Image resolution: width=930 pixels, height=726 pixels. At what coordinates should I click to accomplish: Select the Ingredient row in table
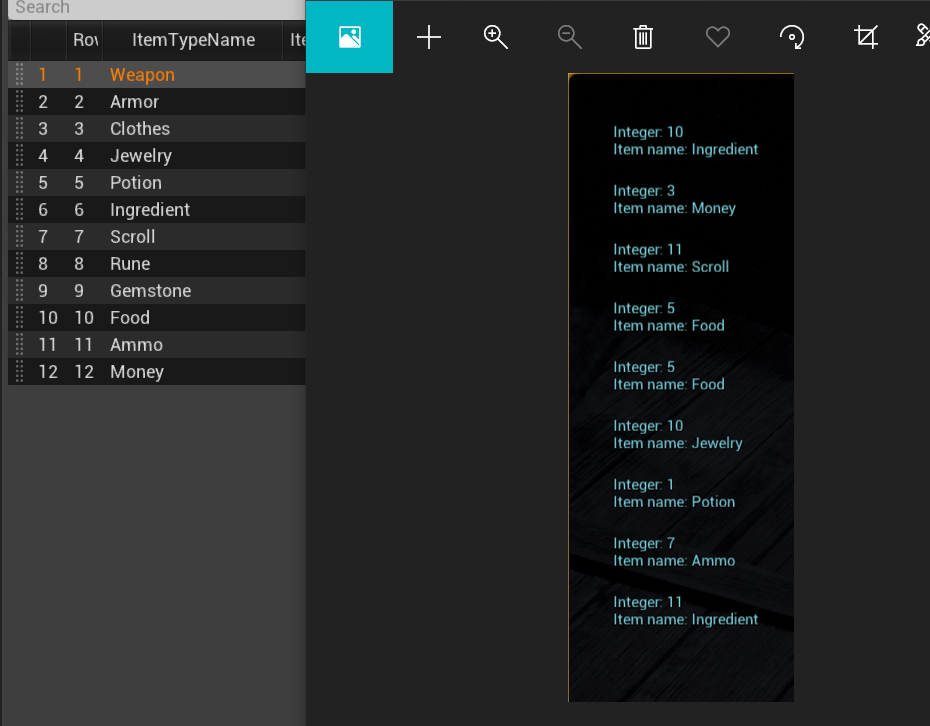click(157, 209)
